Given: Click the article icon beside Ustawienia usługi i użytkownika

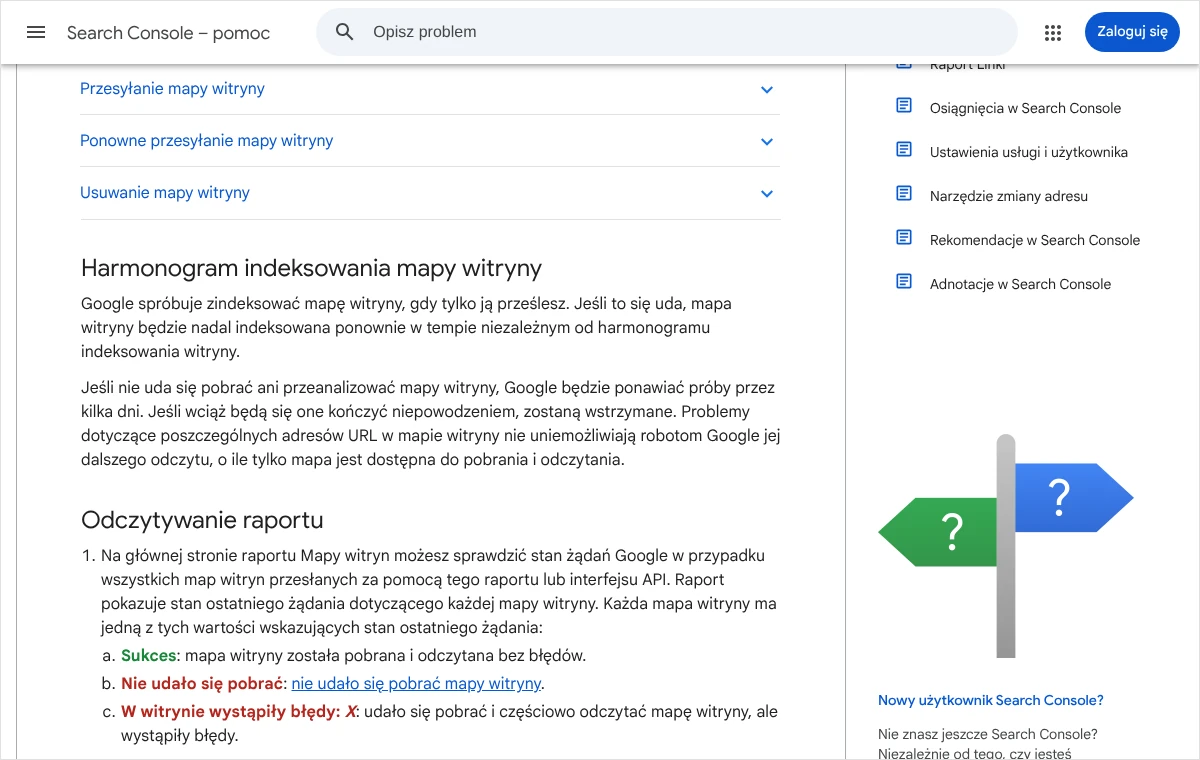Looking at the screenshot, I should pos(904,149).
